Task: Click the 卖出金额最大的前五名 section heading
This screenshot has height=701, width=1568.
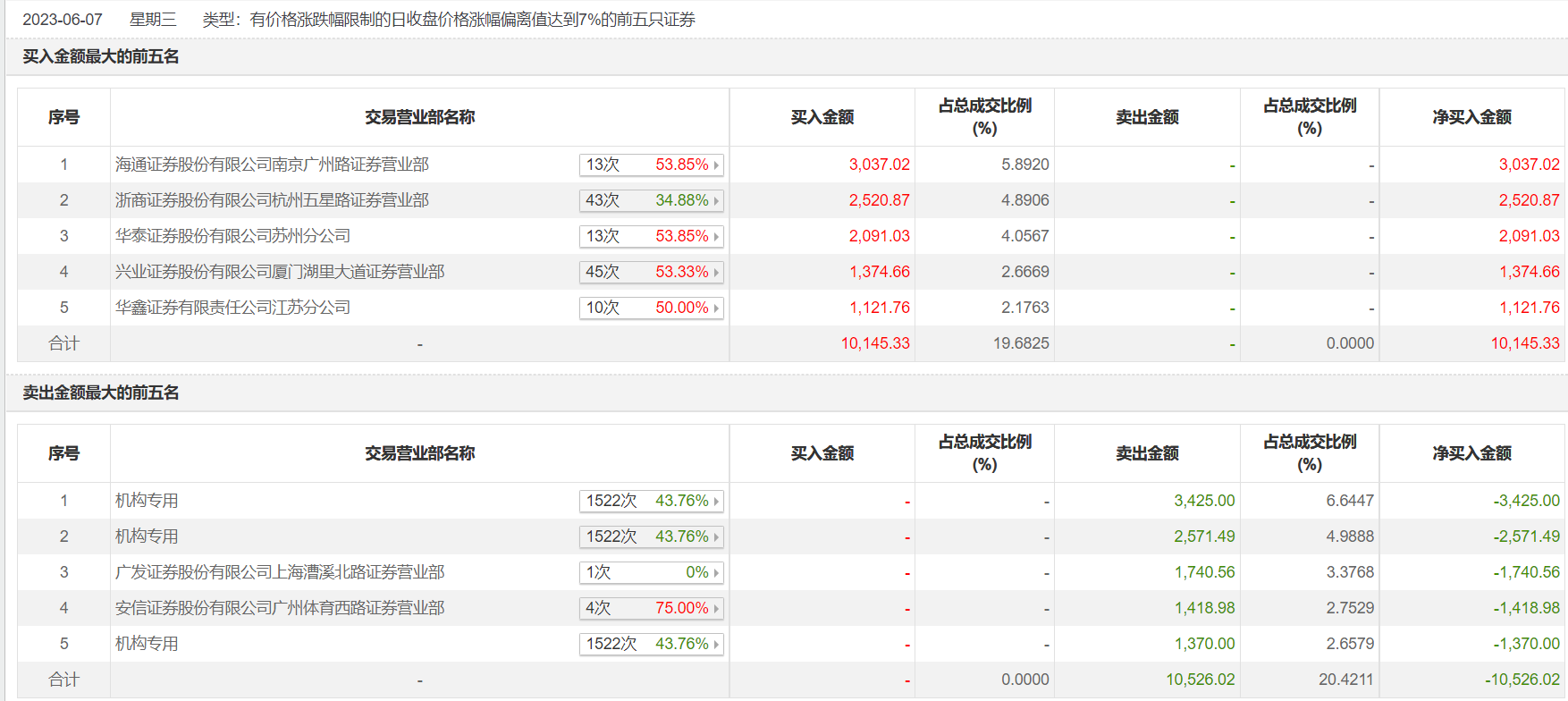Action: 101,393
